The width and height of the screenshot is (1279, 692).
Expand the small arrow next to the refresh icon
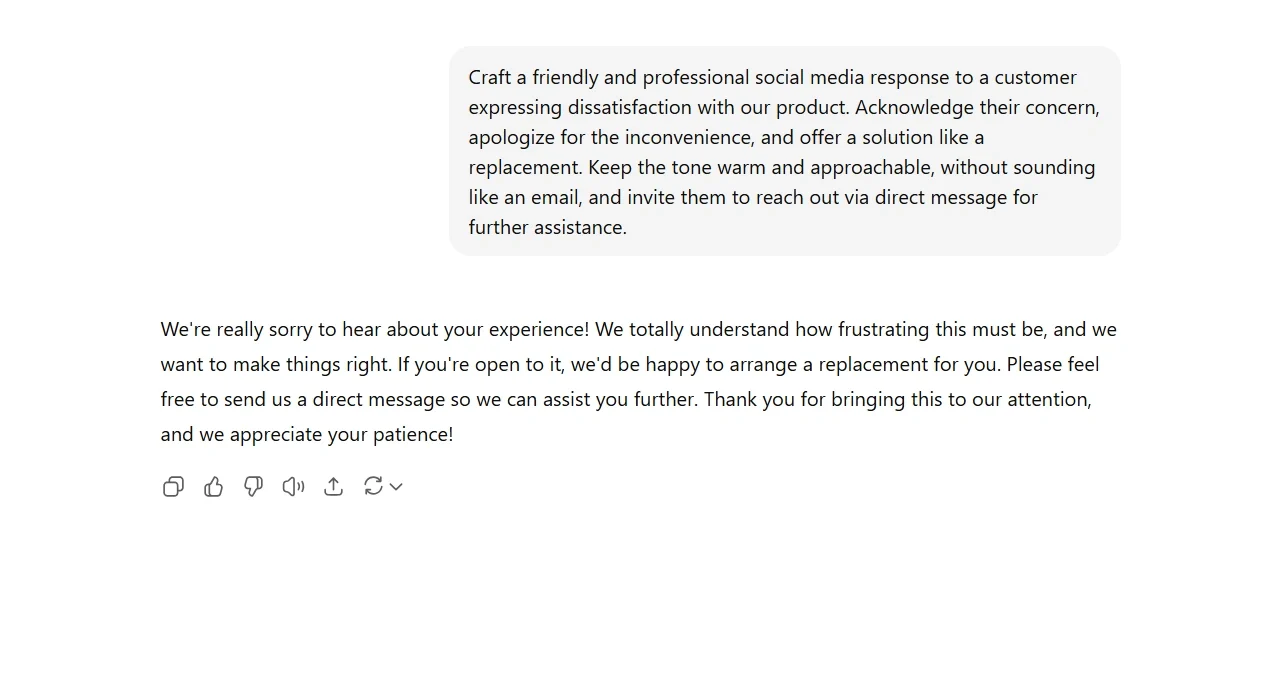tap(396, 487)
